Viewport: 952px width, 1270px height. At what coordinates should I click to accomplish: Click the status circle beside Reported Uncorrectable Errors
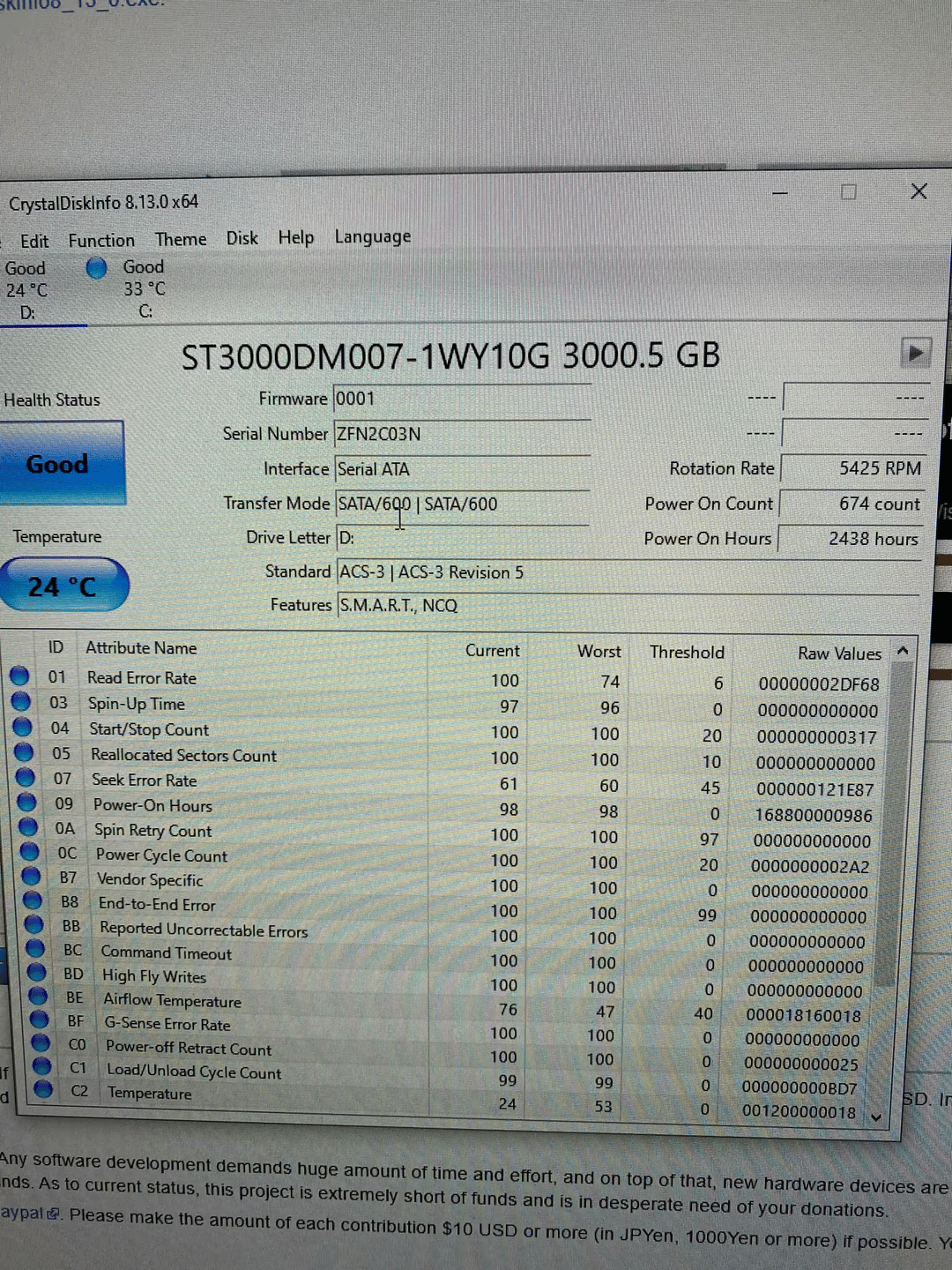pos(34,925)
